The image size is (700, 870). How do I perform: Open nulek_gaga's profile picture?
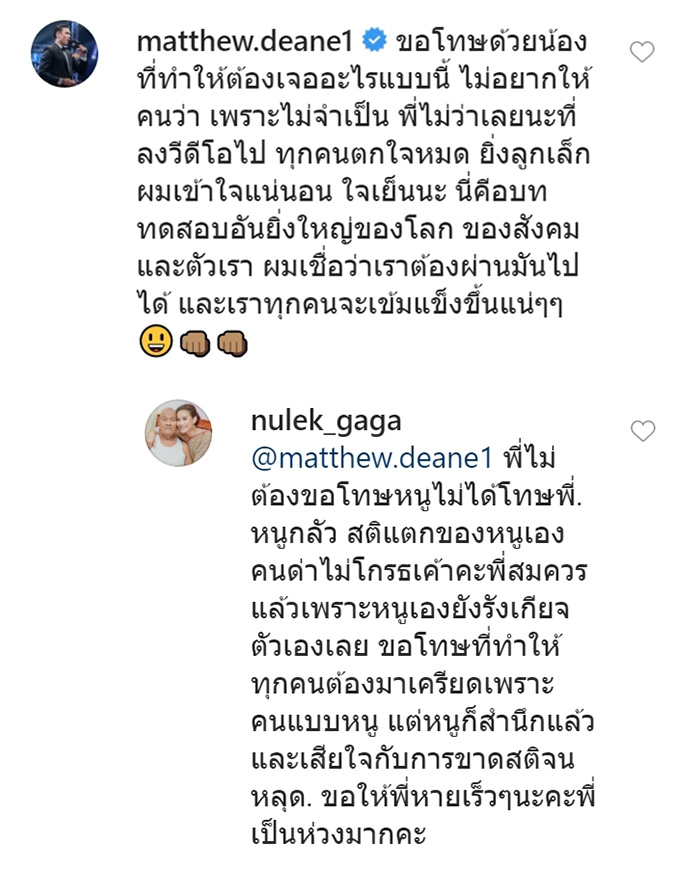179,433
